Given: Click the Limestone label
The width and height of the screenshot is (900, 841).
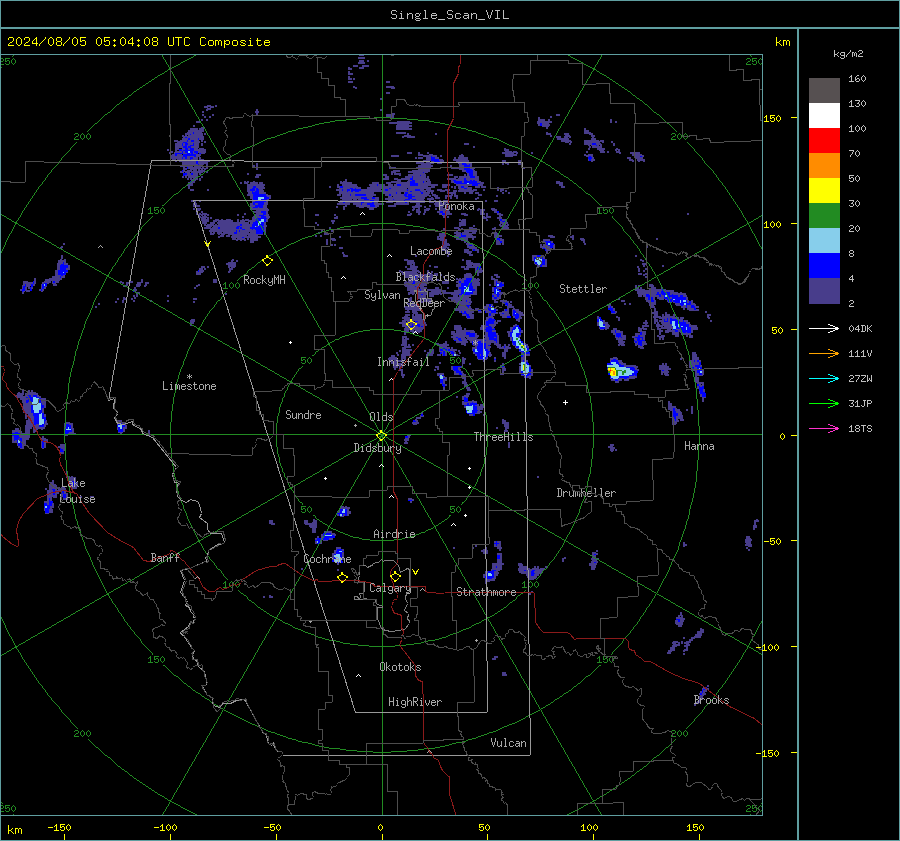Looking at the screenshot, I should point(189,386).
